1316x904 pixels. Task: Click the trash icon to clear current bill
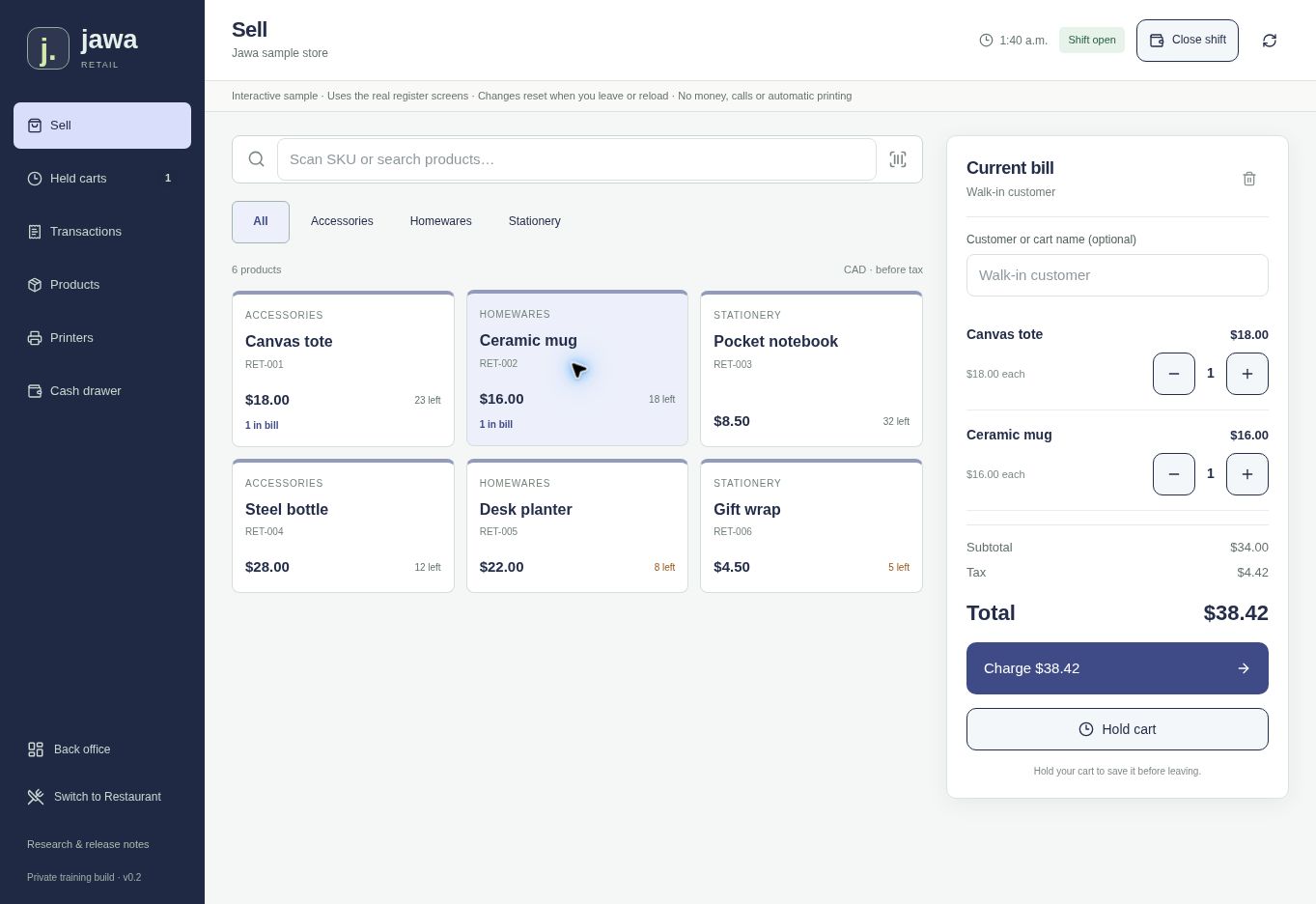[1249, 179]
